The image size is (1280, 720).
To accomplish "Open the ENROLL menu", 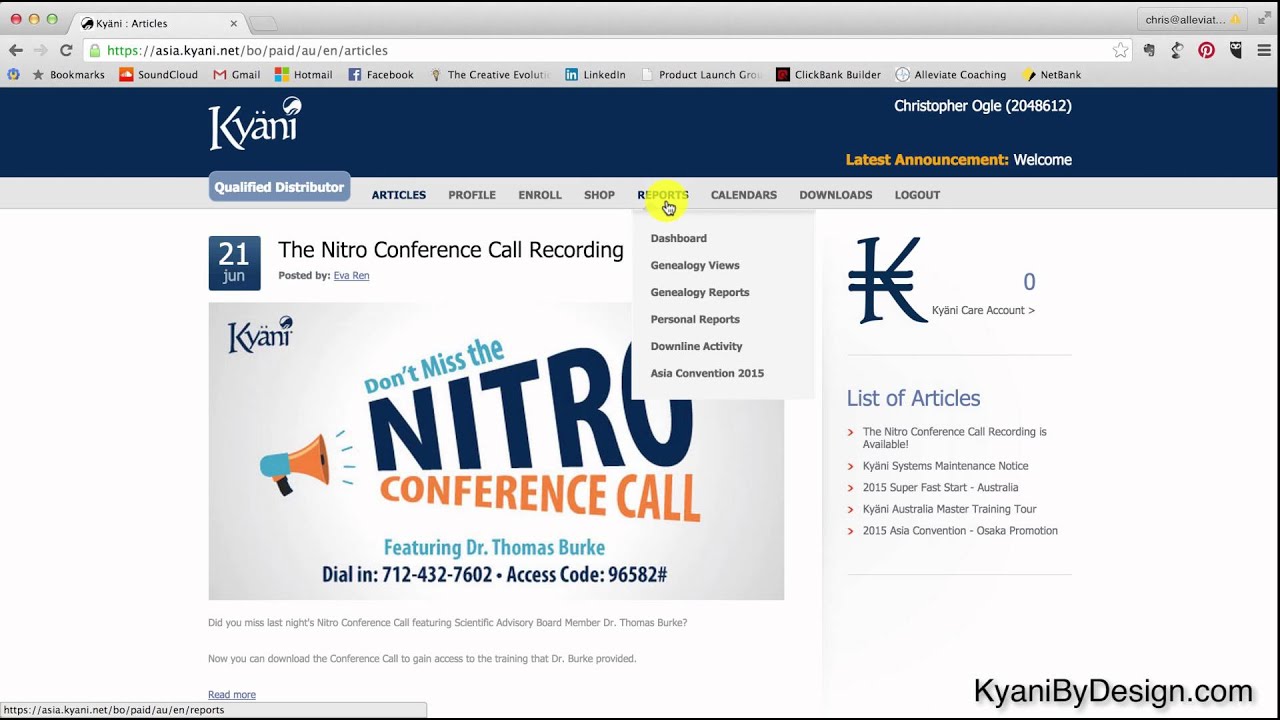I will [540, 195].
